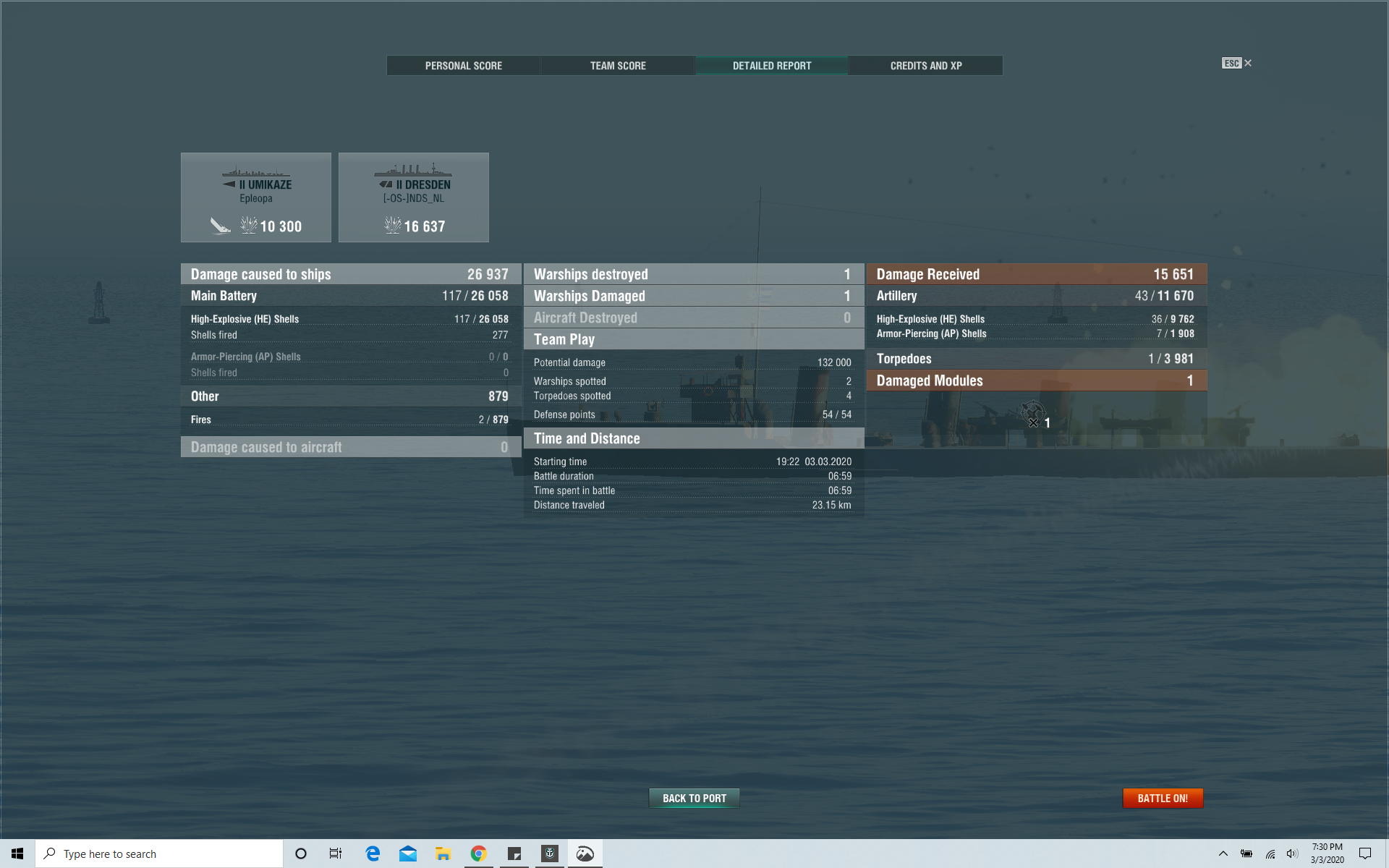Screen dimensions: 1389x868
Task: Open File Explorer from taskbar
Action: click(443, 854)
